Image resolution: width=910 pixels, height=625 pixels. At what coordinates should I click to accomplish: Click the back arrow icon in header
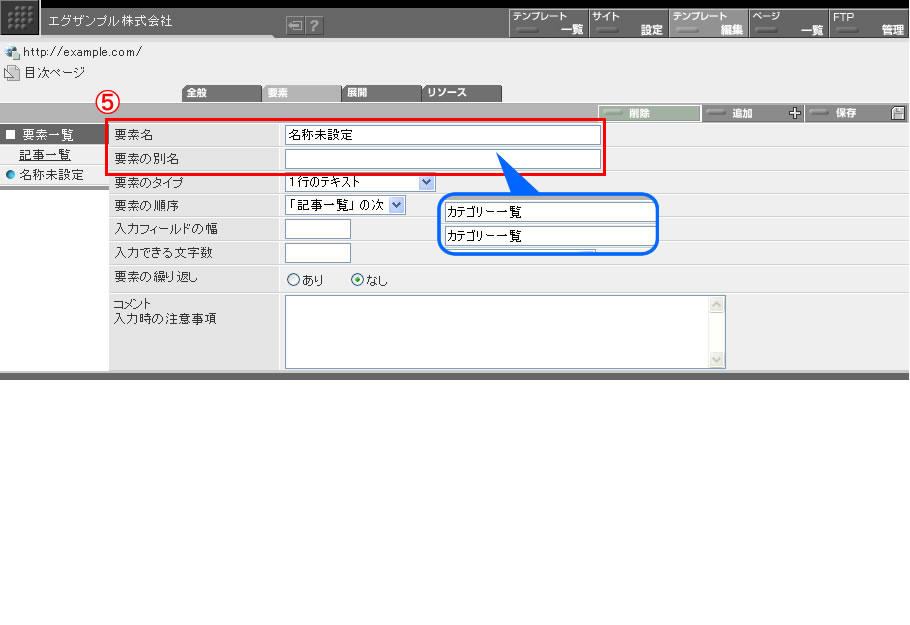[295, 26]
